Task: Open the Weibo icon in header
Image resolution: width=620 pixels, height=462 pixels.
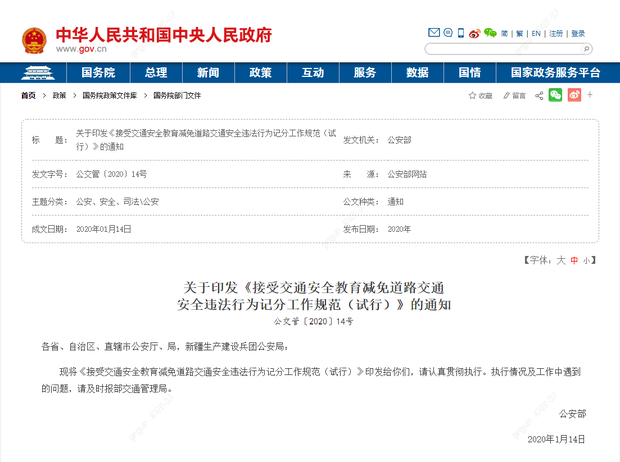Action: click(x=474, y=33)
